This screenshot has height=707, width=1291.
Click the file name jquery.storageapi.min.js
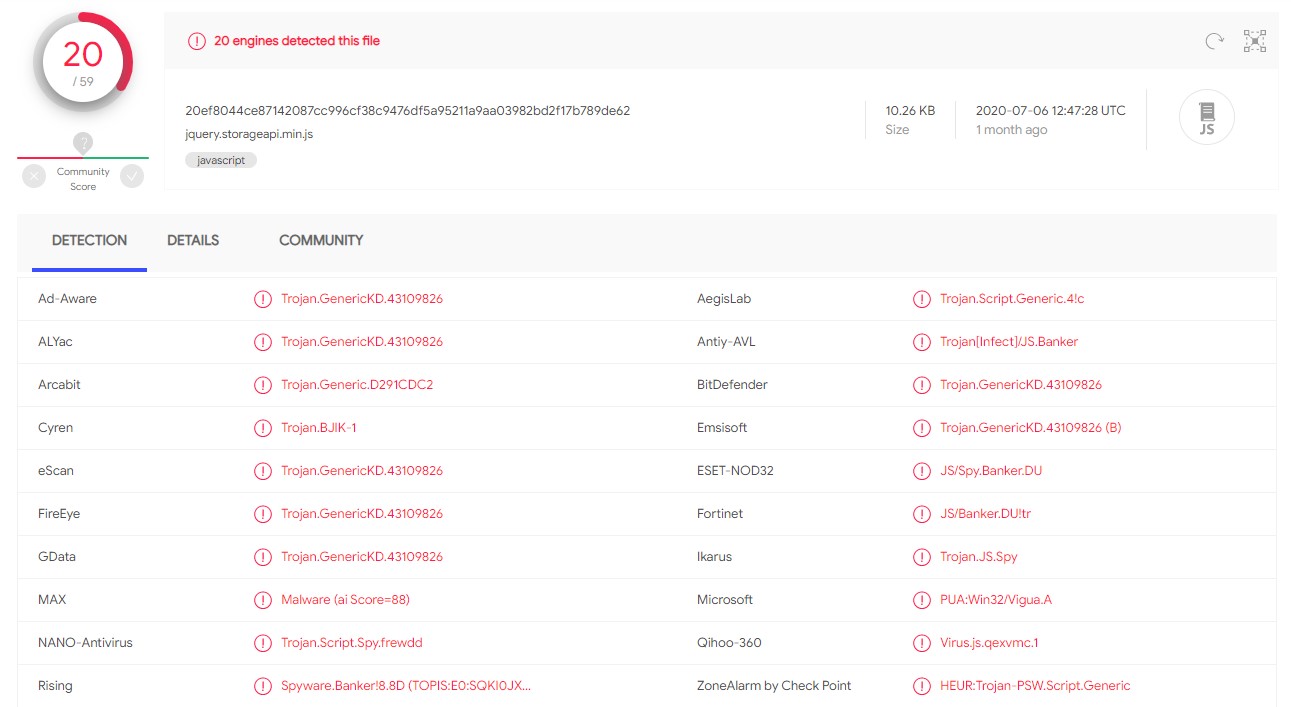tap(249, 134)
